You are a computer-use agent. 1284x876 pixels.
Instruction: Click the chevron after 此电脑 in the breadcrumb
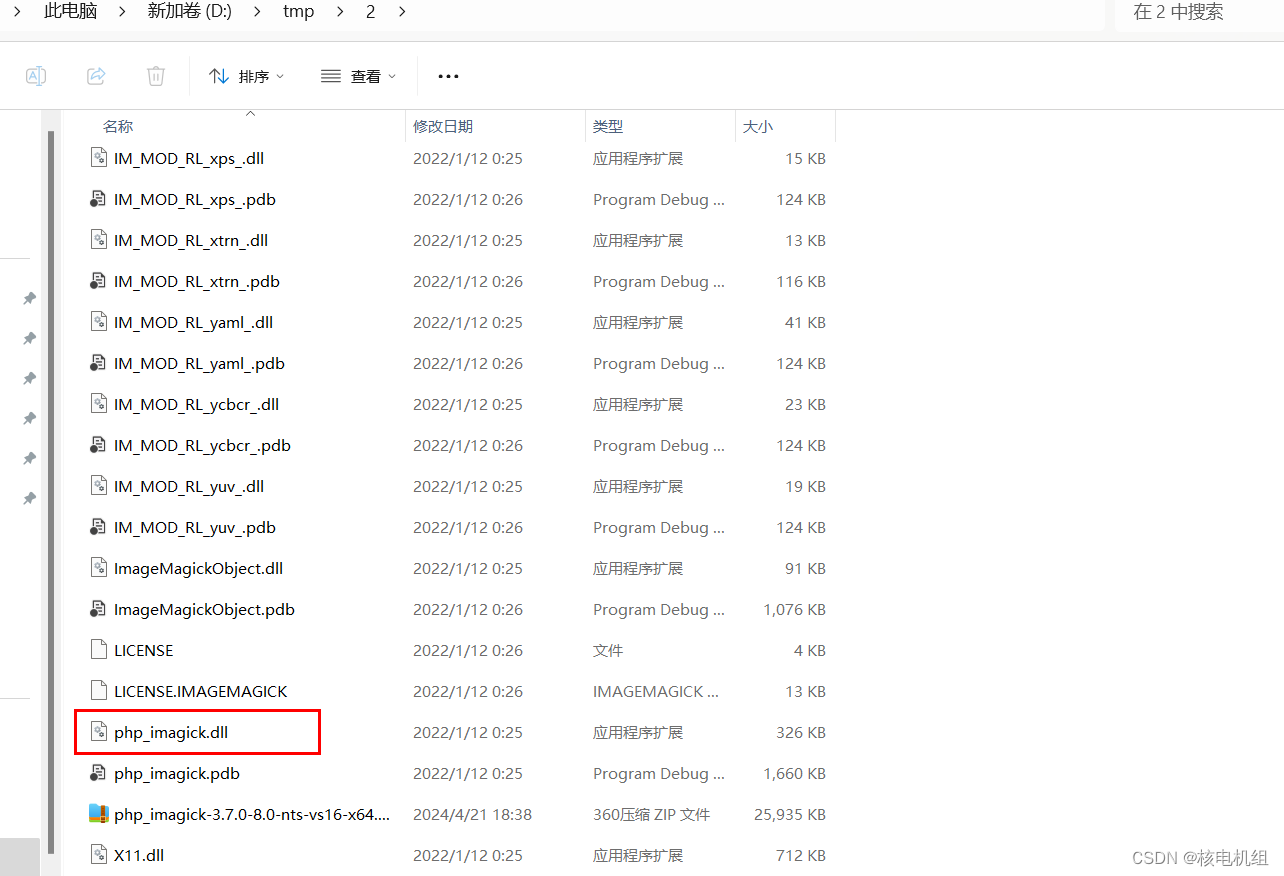[122, 12]
